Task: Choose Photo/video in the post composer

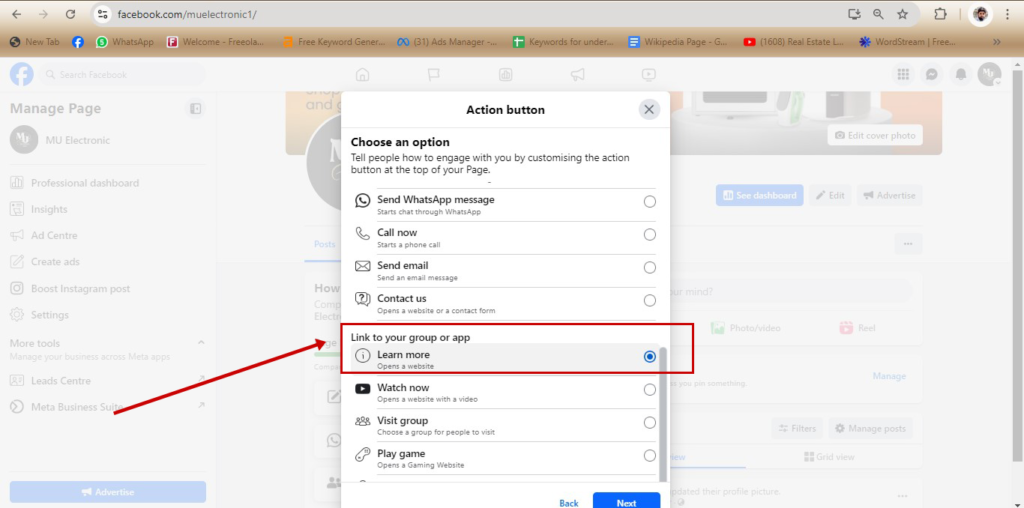Action: tap(745, 328)
